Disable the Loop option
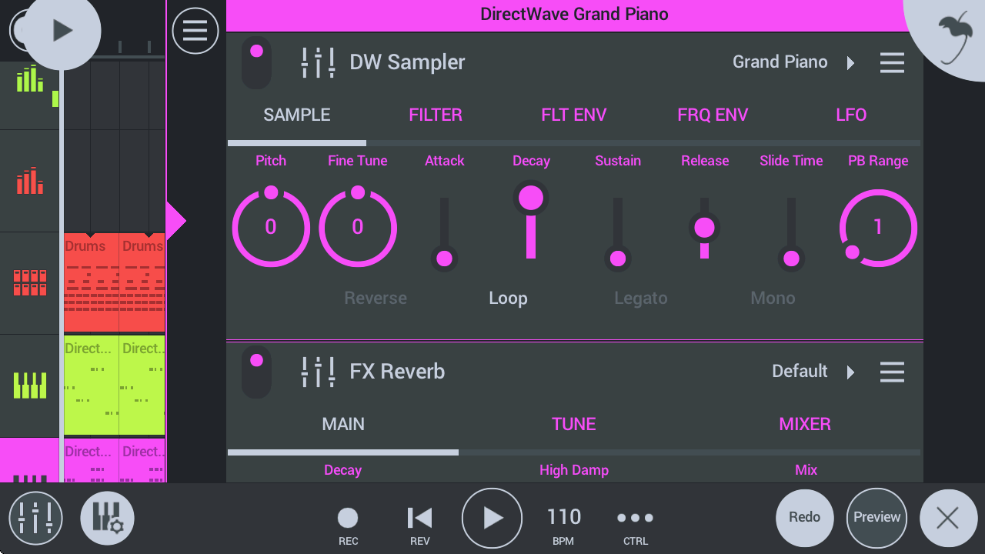 pos(508,298)
